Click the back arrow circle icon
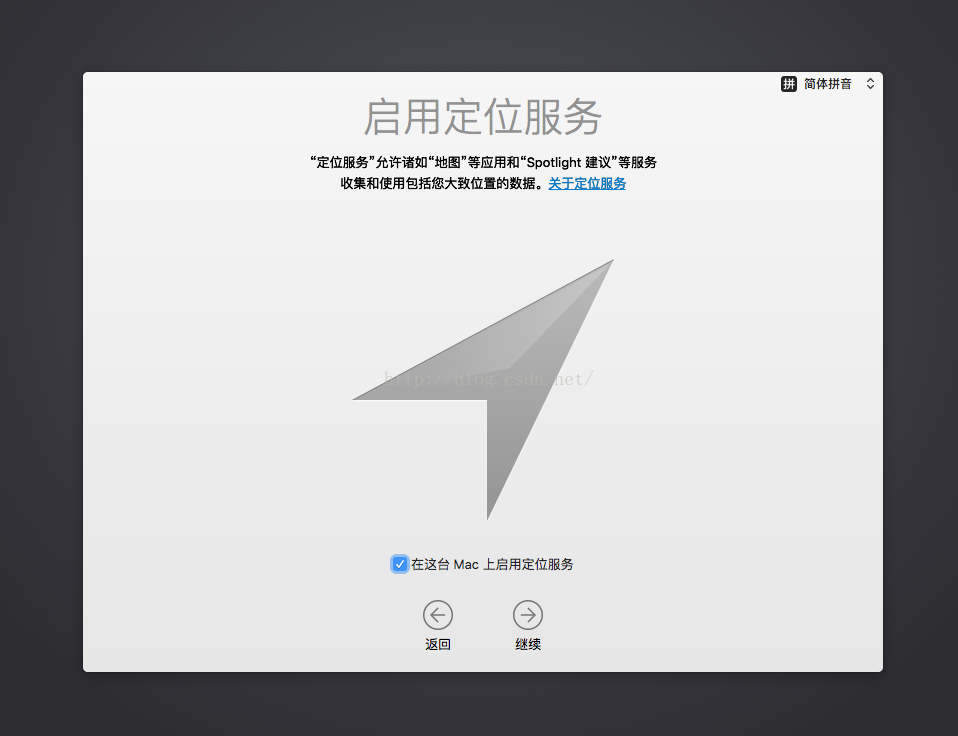The image size is (958, 736). (437, 614)
